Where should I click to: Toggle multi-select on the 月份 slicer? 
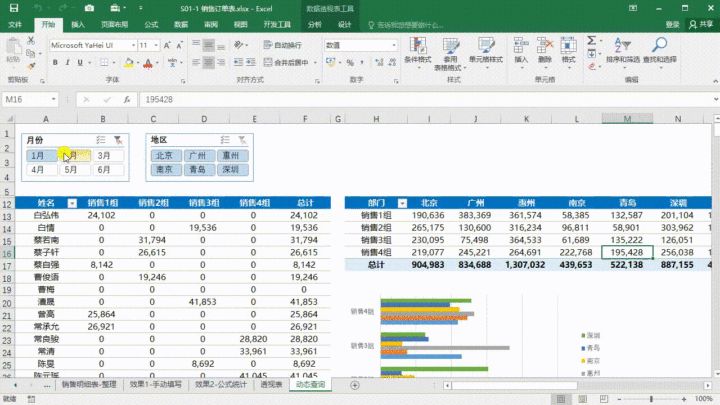coord(101,140)
